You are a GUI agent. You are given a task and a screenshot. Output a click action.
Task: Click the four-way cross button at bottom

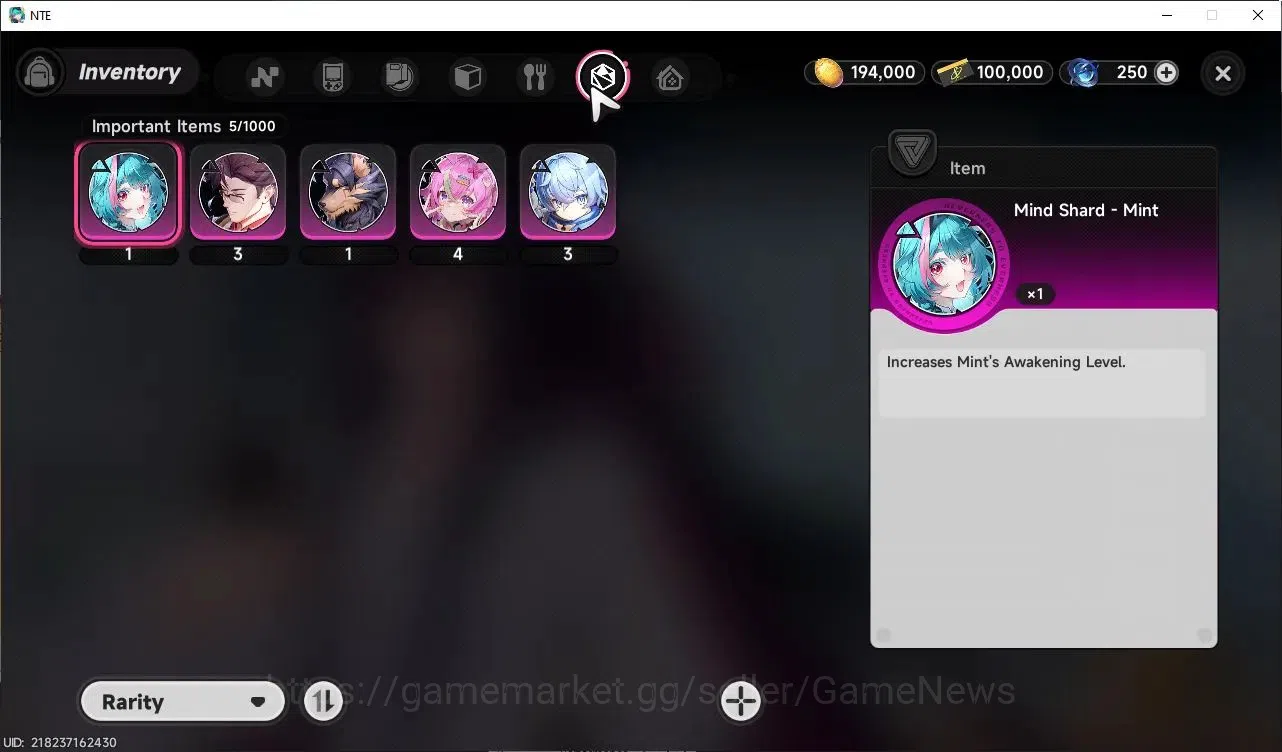740,702
